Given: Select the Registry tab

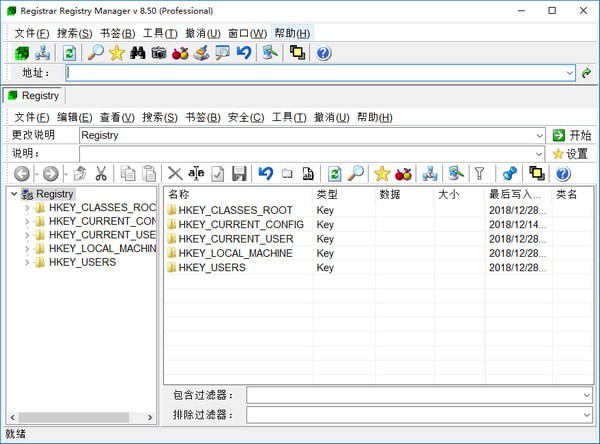Looking at the screenshot, I should (x=34, y=96).
